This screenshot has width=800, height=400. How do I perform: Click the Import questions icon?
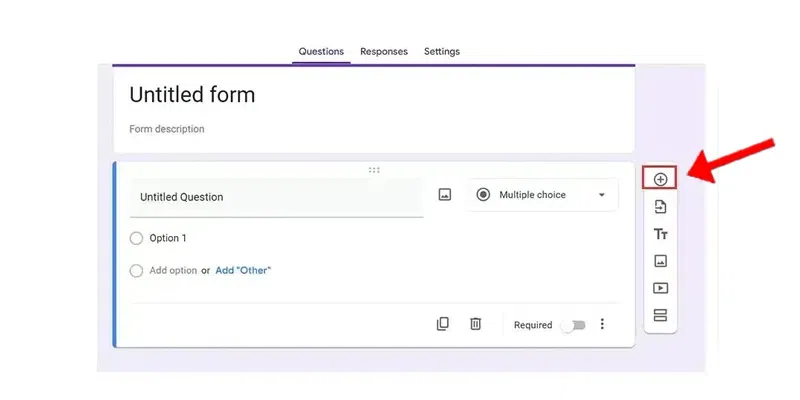point(660,207)
